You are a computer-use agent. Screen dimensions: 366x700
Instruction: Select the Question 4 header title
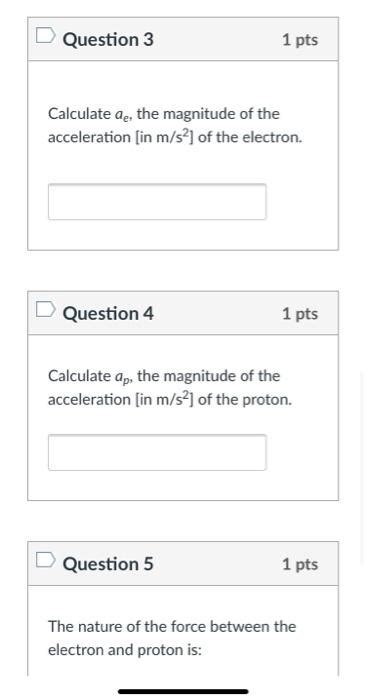(x=108, y=313)
